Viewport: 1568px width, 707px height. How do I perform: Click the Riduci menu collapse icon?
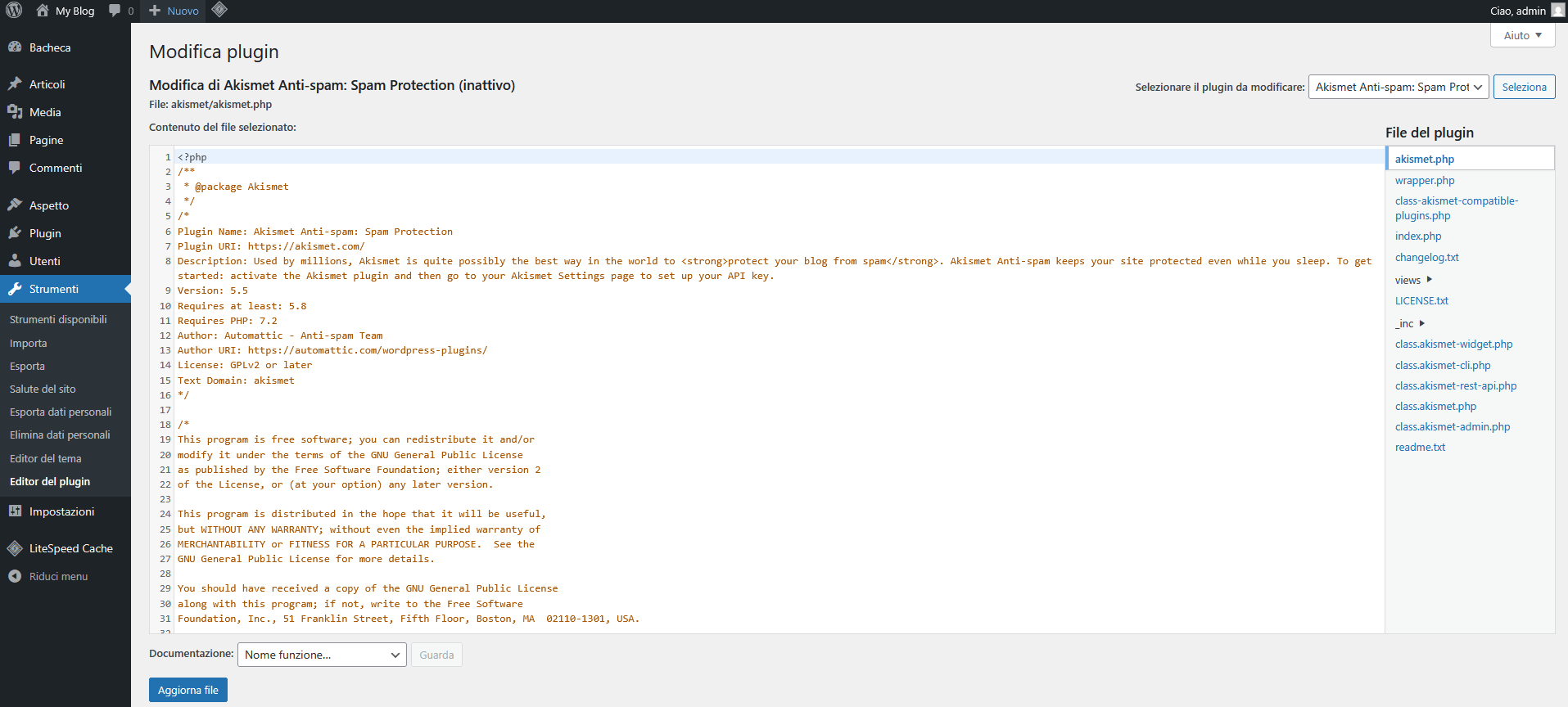pyautogui.click(x=15, y=576)
